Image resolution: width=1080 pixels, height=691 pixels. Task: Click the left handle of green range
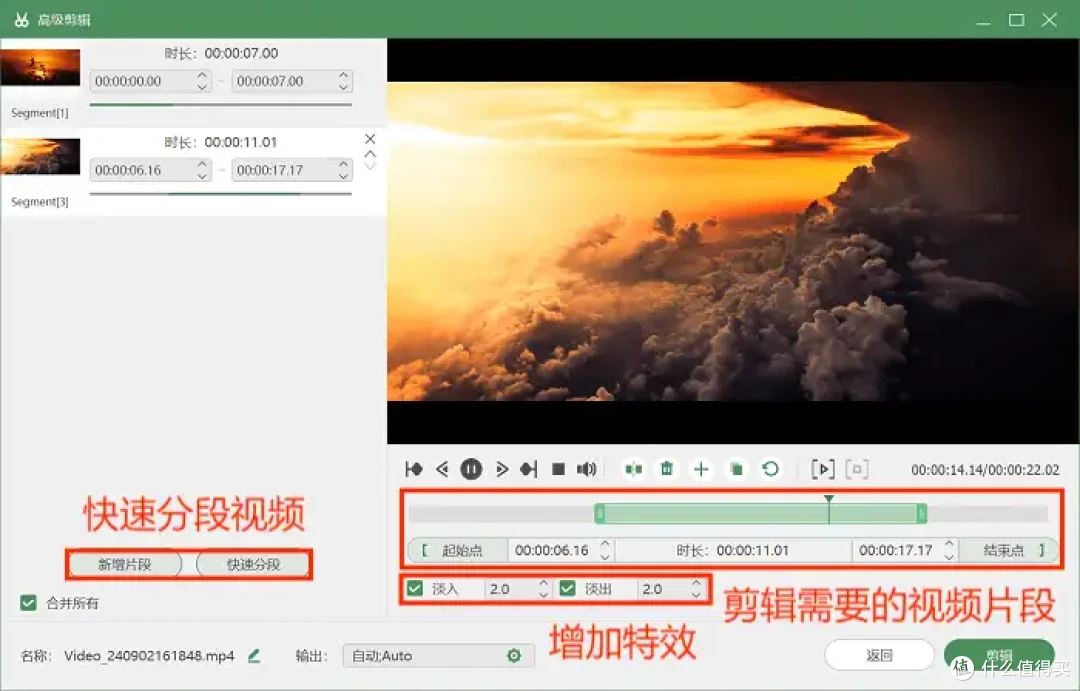click(600, 513)
